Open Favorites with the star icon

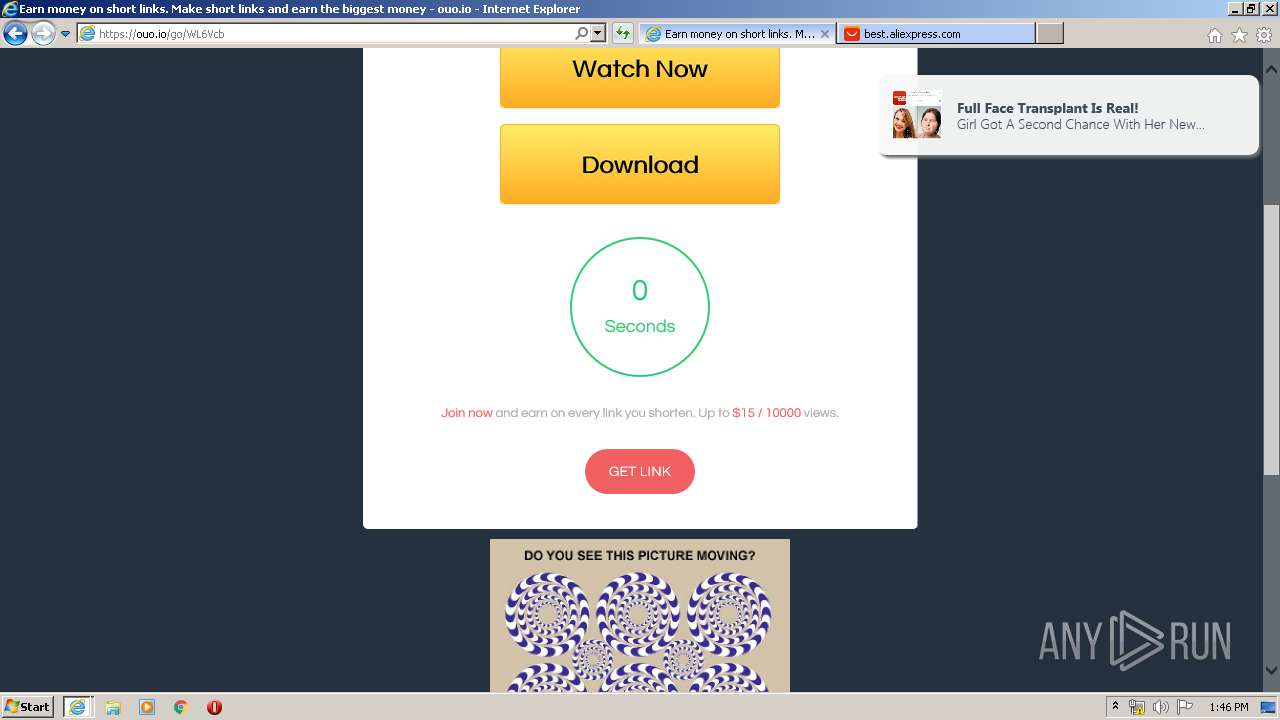click(x=1239, y=35)
